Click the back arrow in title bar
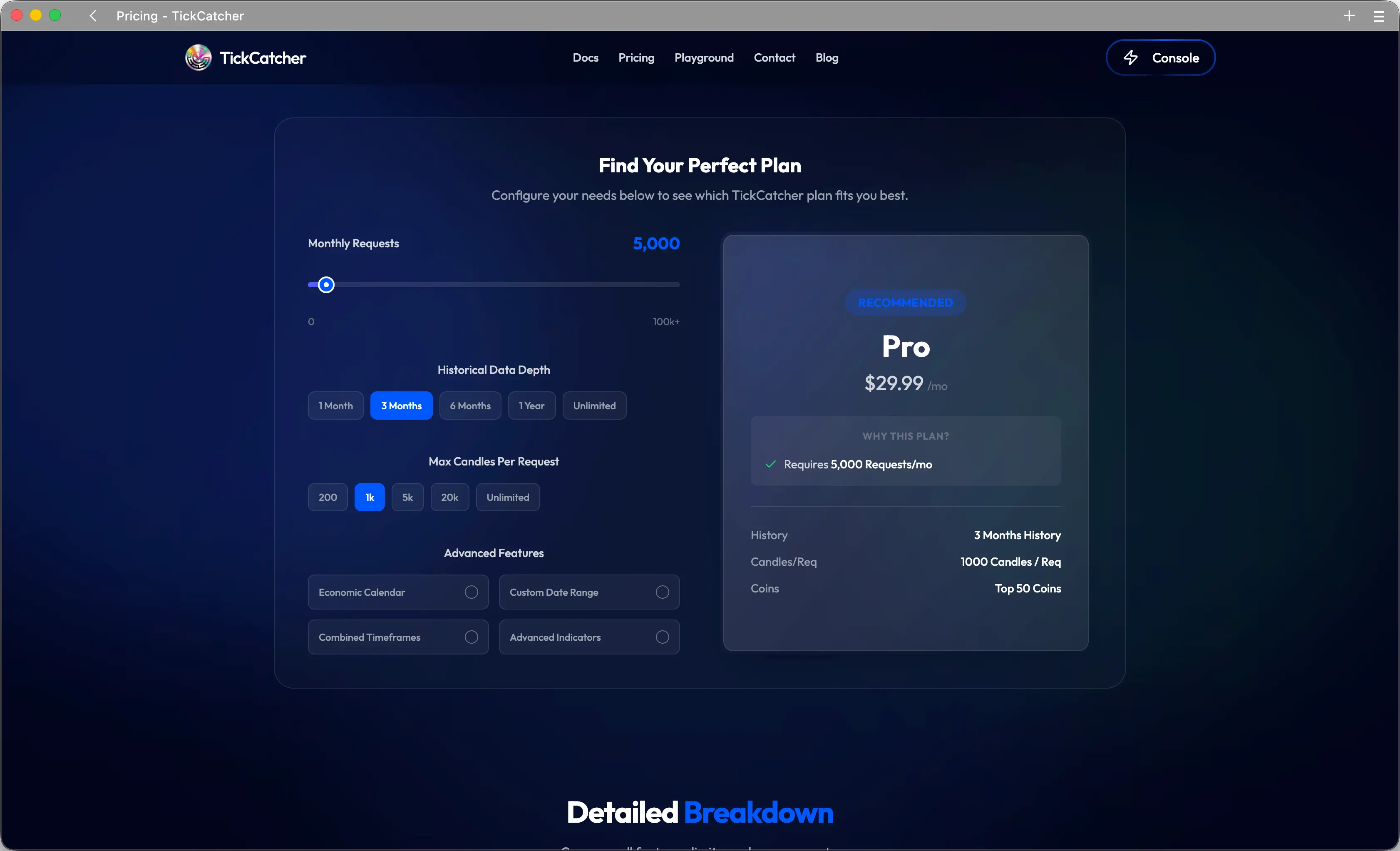The image size is (1400, 851). click(93, 15)
